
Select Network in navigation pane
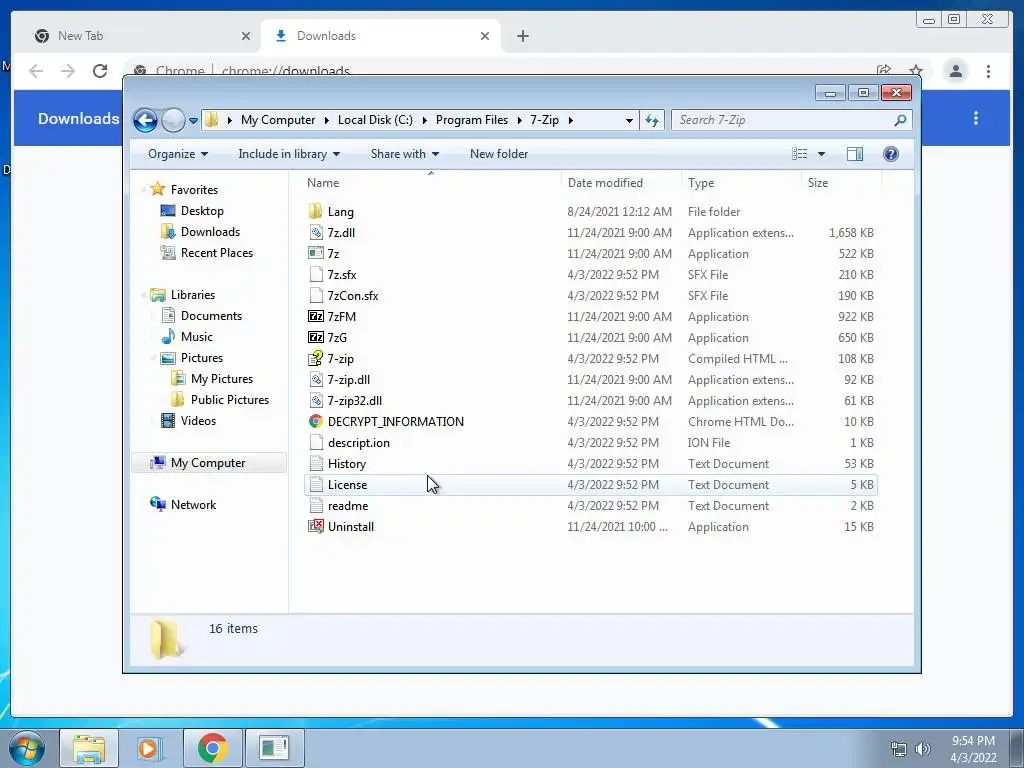click(x=193, y=505)
